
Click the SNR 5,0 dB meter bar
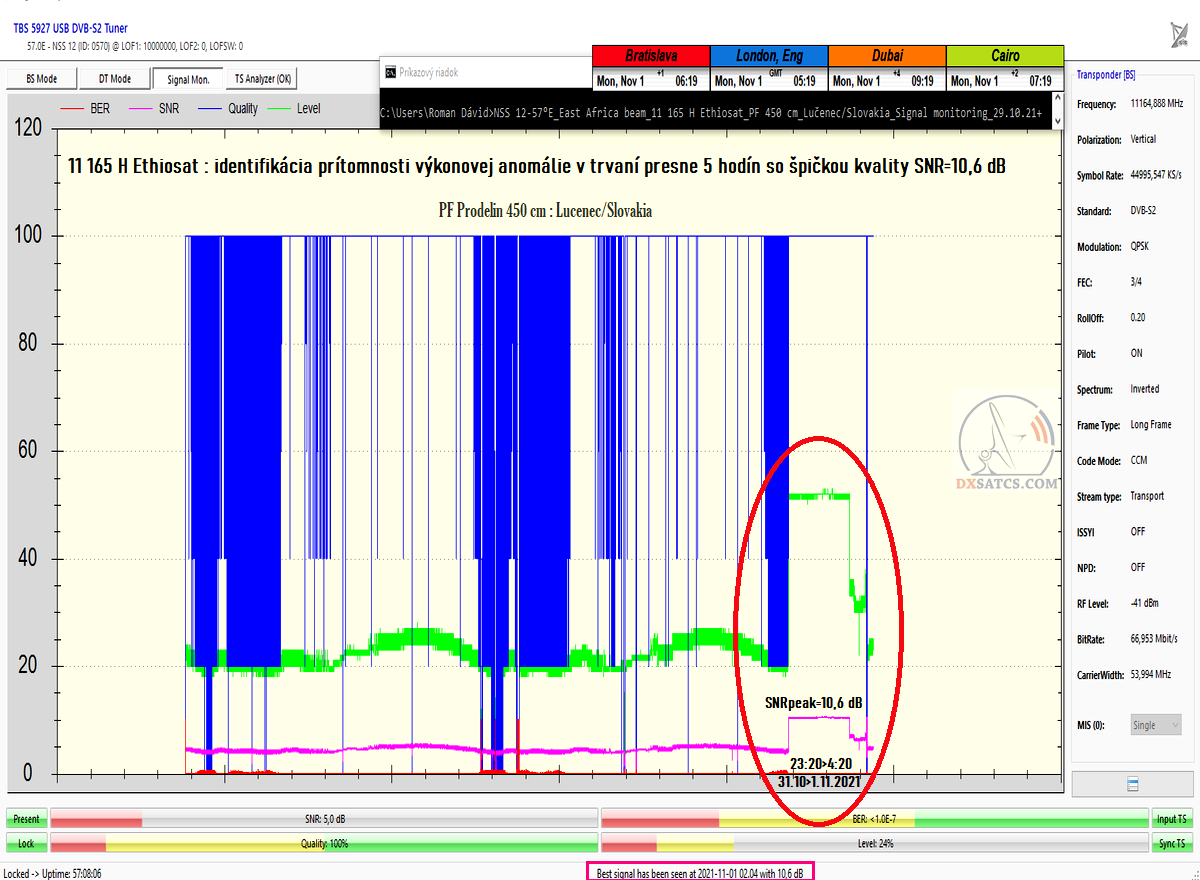[x=324, y=820]
